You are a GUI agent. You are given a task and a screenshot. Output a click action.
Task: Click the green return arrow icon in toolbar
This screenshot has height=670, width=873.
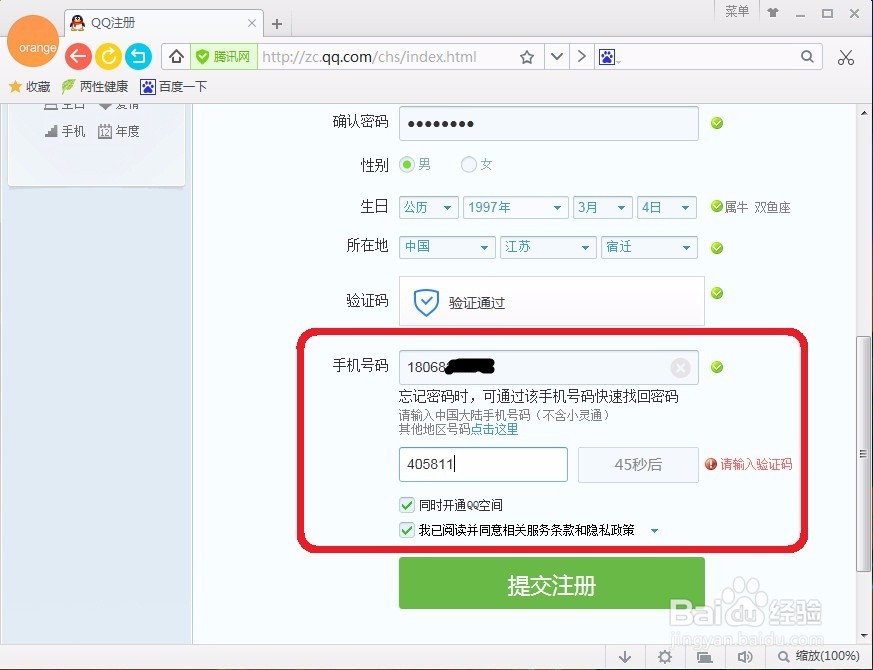point(138,57)
